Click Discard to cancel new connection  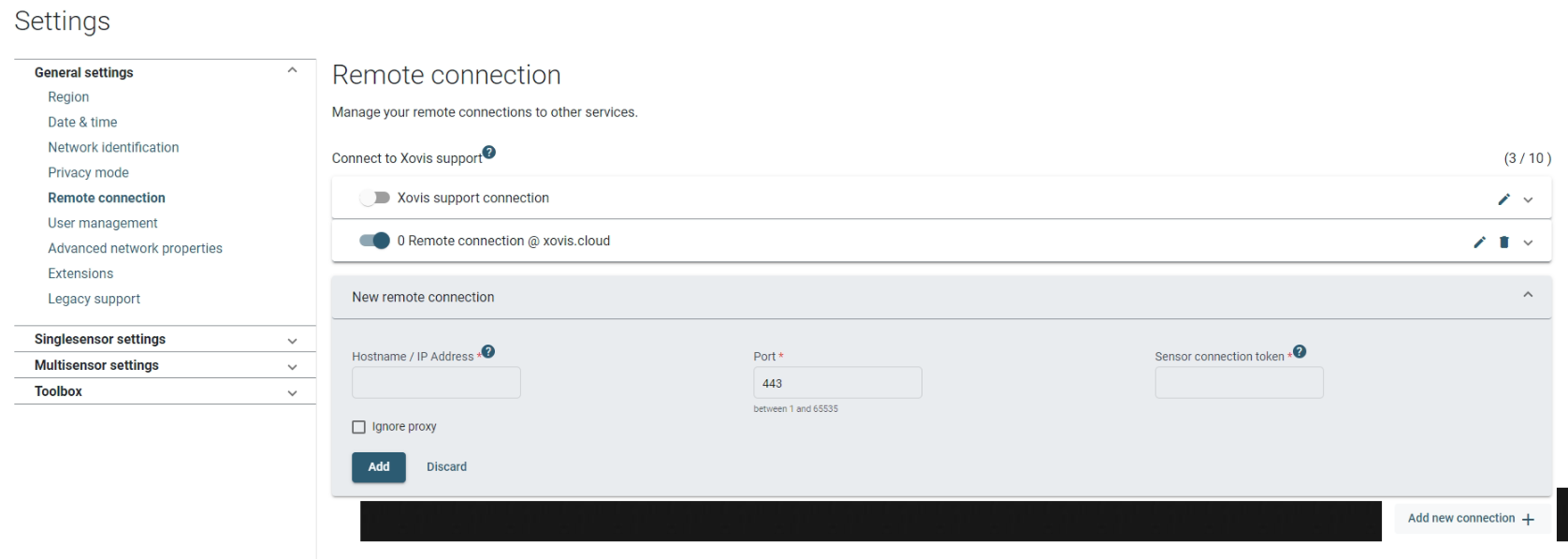tap(446, 466)
